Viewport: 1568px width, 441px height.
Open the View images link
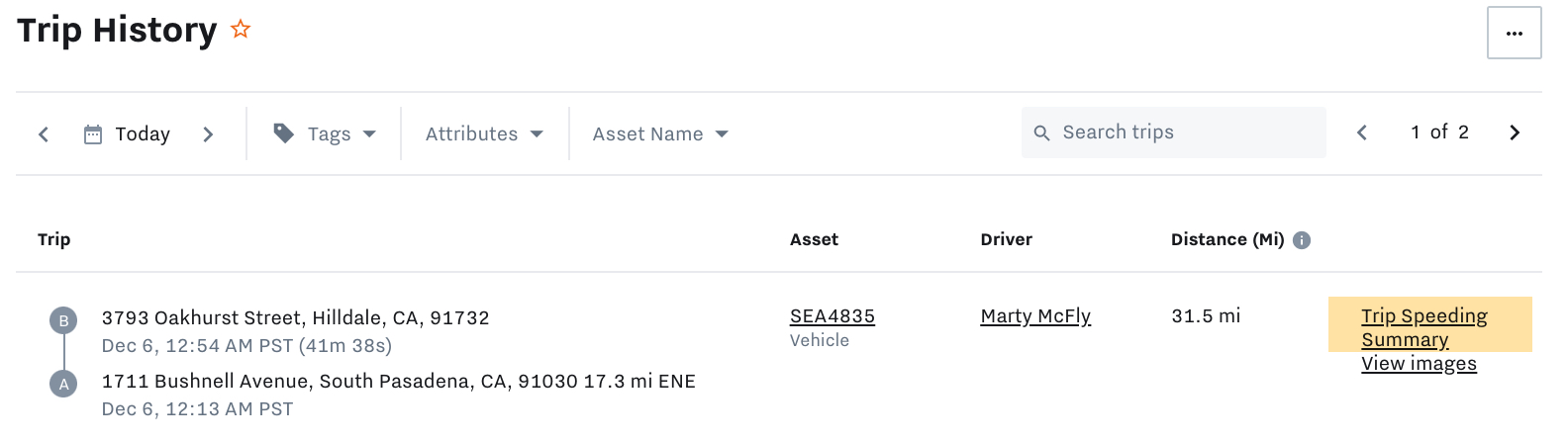1419,364
